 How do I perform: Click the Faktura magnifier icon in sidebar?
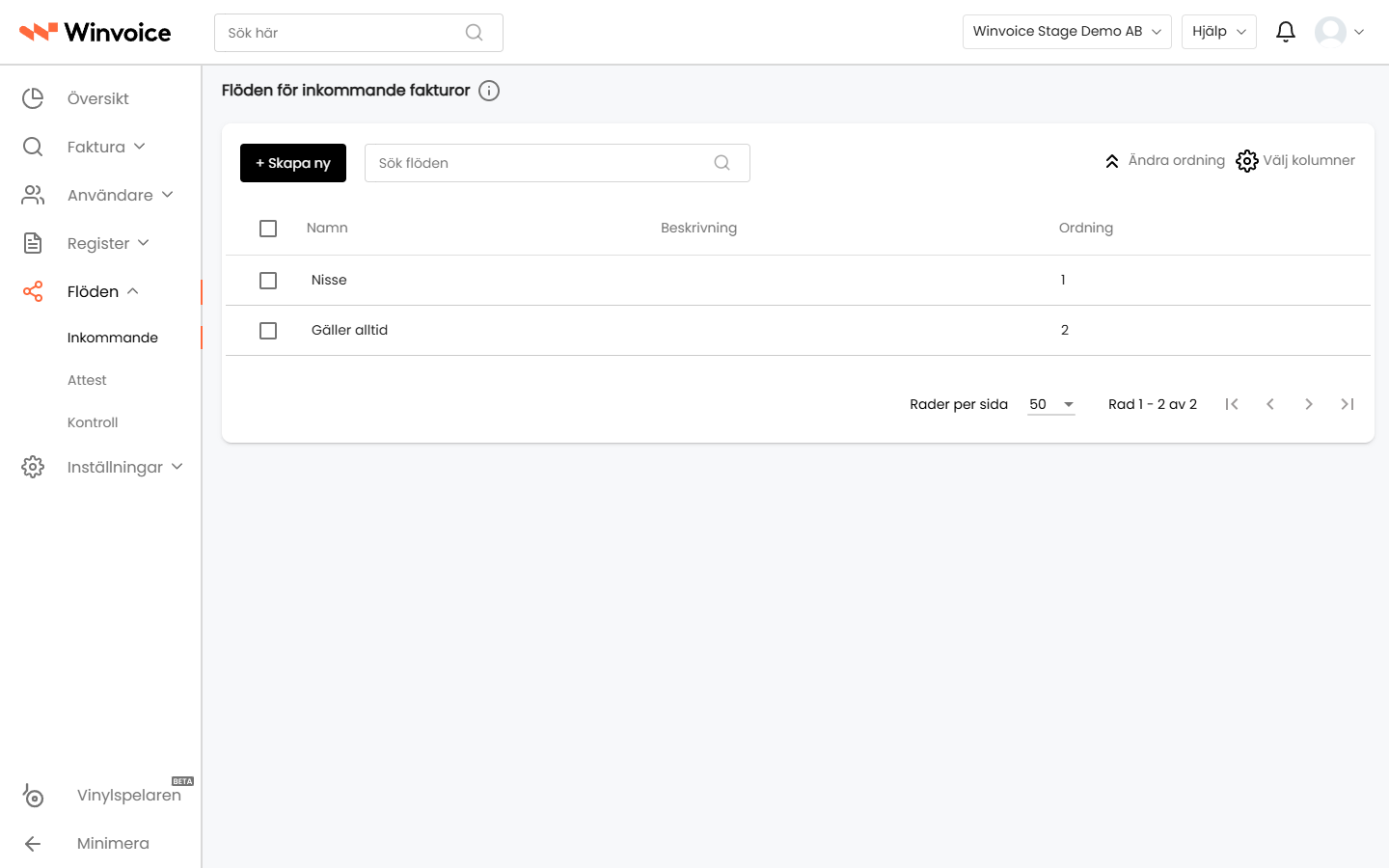[33, 147]
